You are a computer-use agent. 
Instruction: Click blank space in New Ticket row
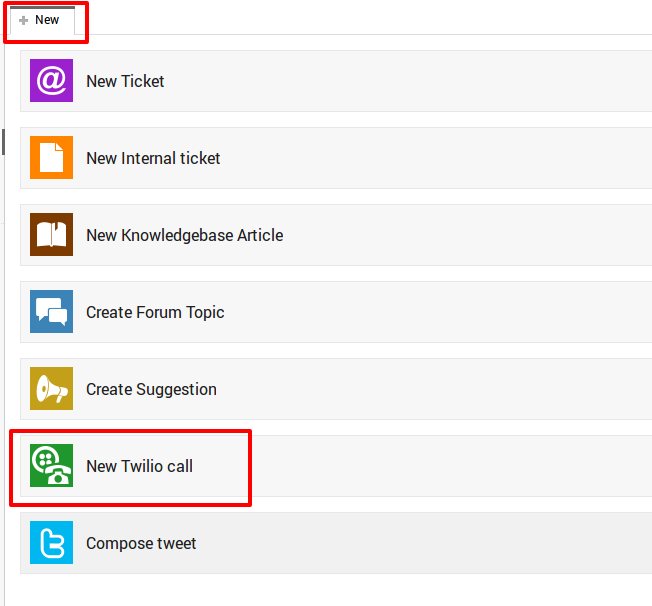click(x=416, y=81)
